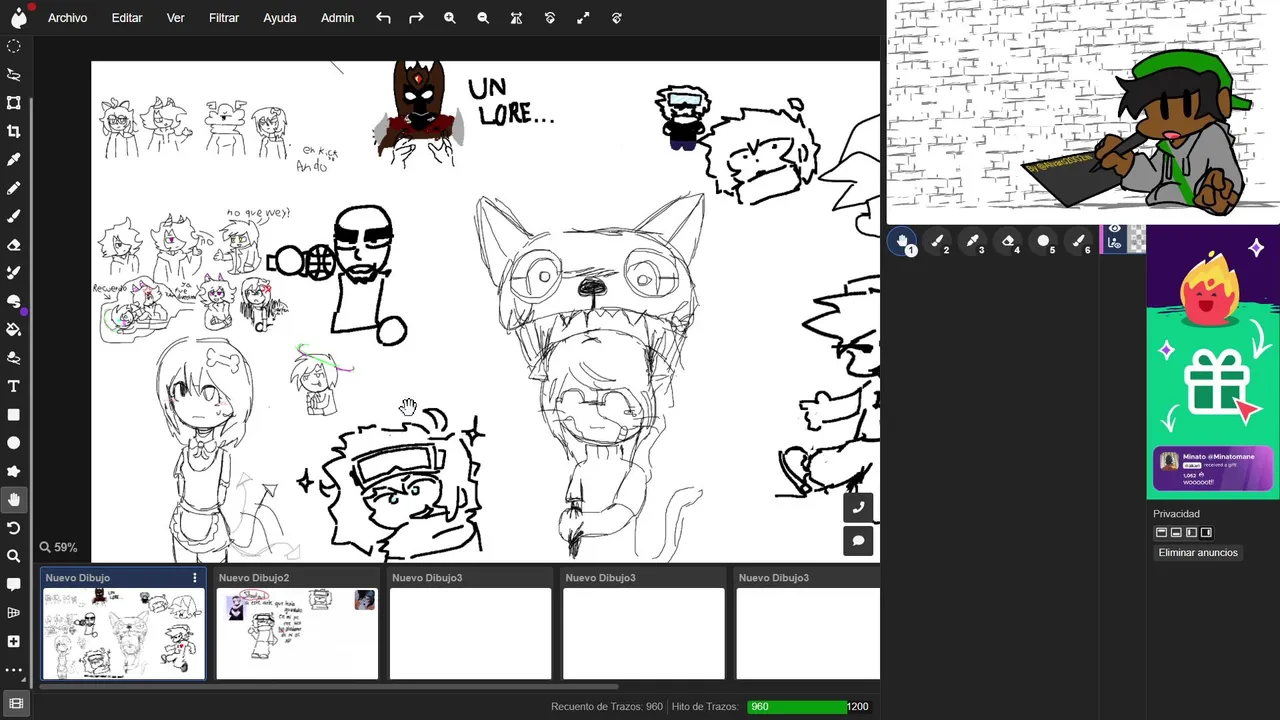
Task: Click the 59% zoom level indicator
Action: 58,548
